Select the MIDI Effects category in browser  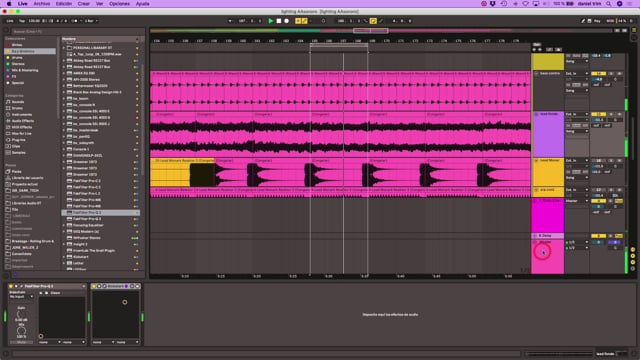(22, 127)
